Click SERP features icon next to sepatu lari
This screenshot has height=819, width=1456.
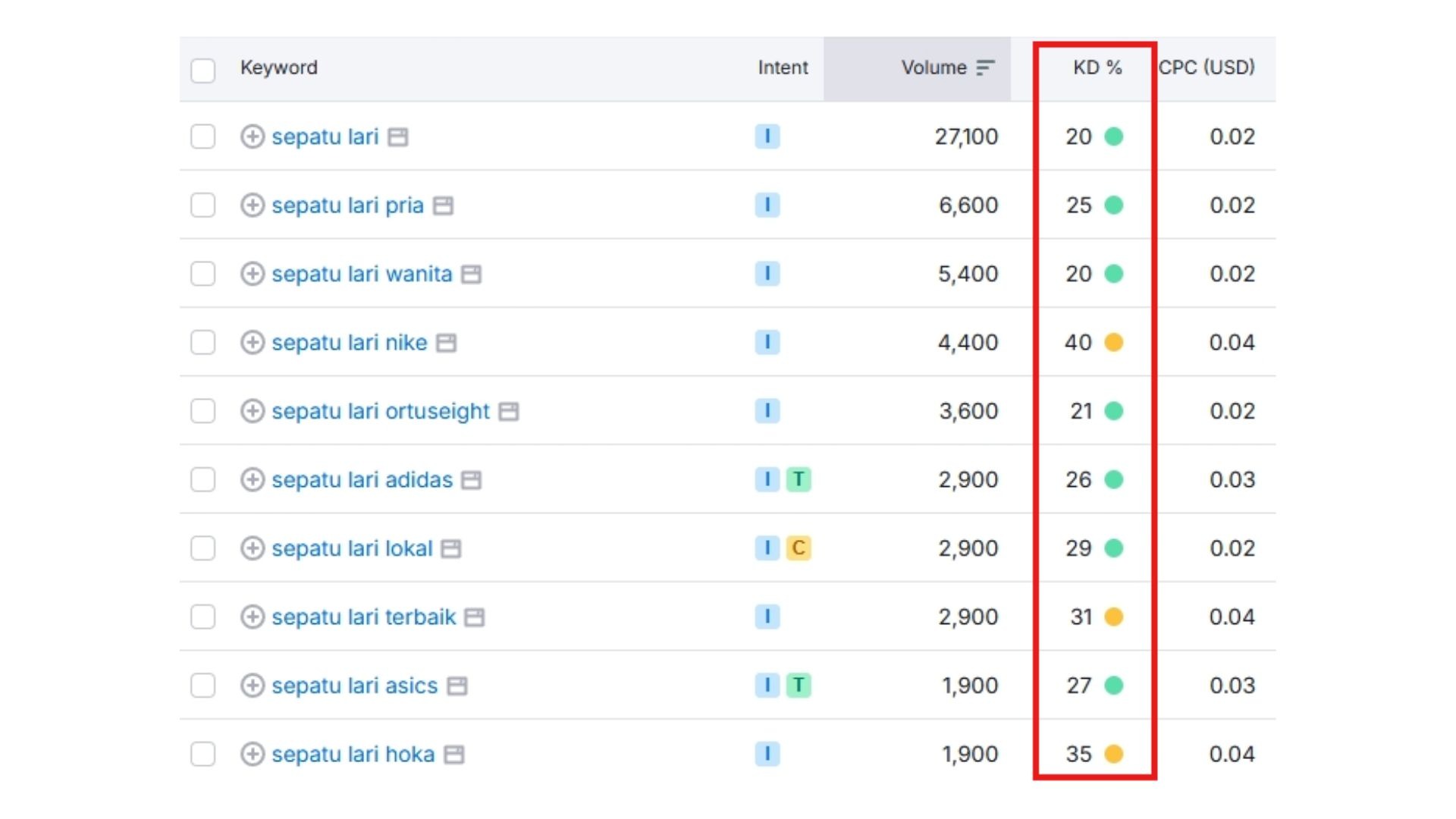pos(398,137)
